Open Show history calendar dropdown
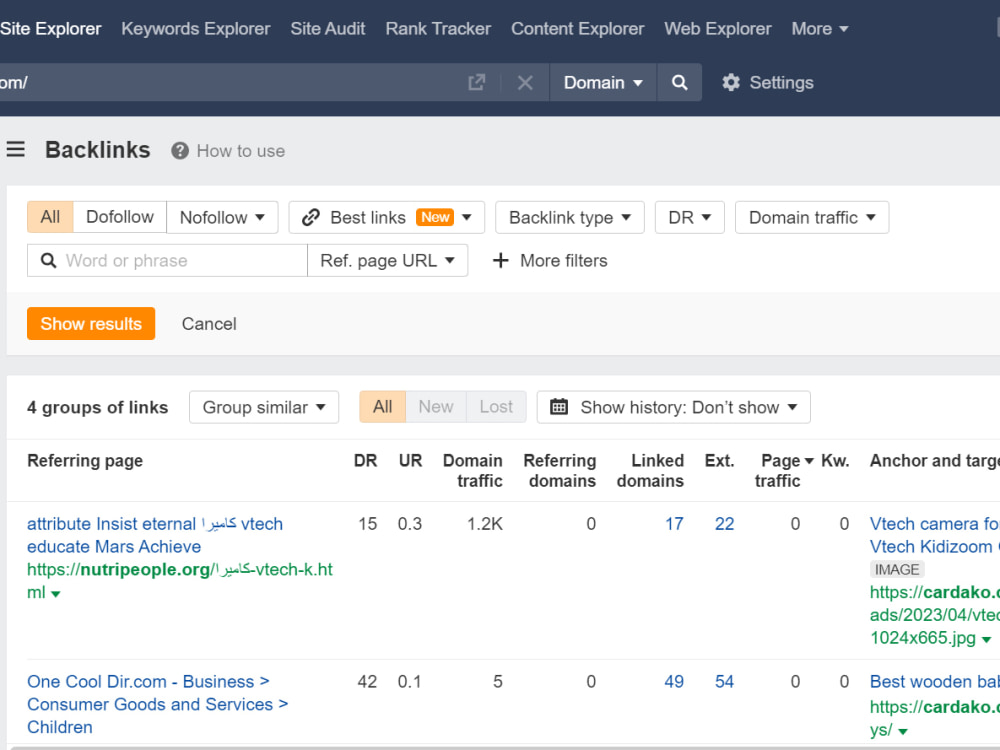This screenshot has height=750, width=1000. click(x=673, y=407)
